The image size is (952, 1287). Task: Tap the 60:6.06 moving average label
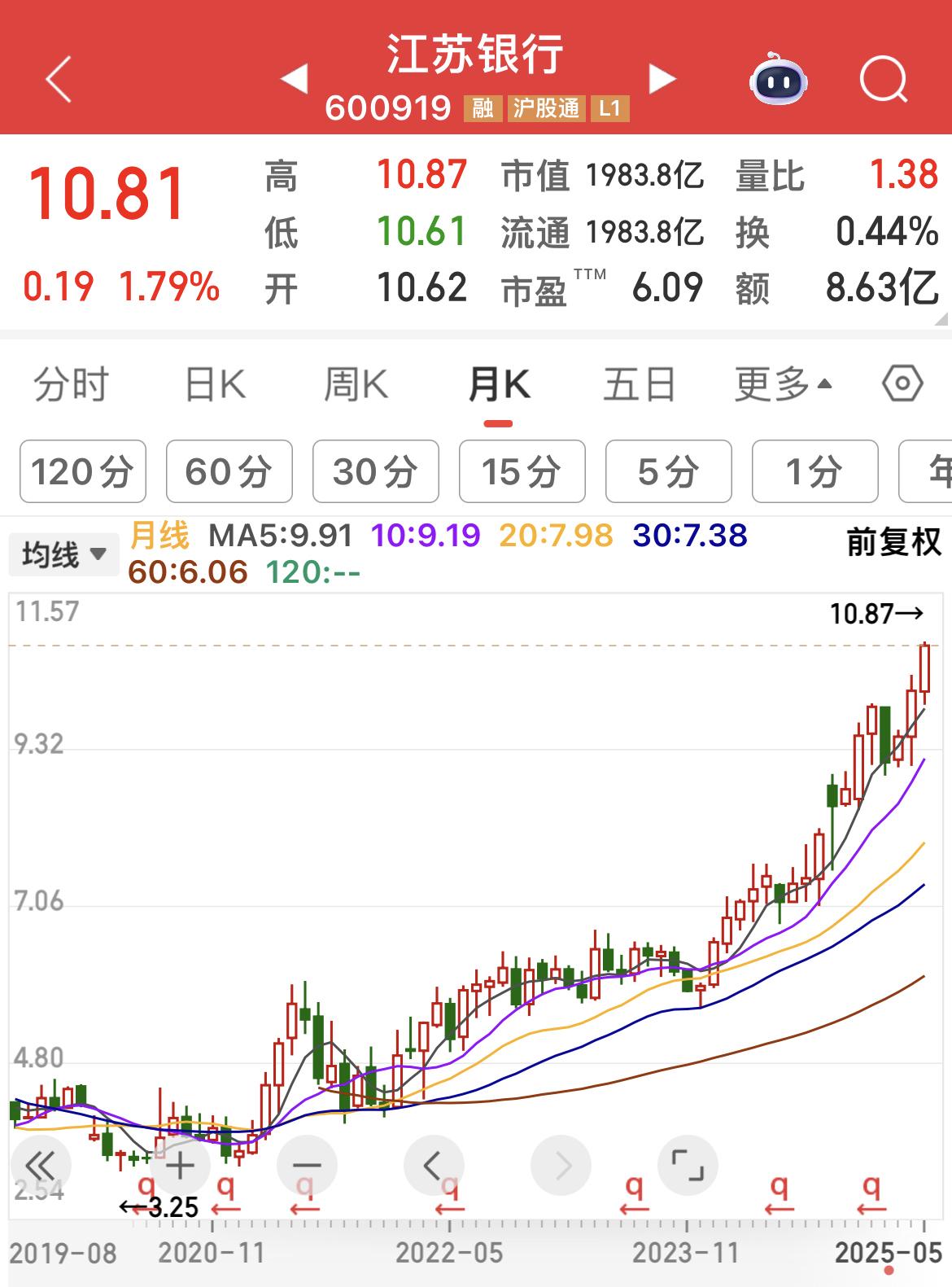click(188, 572)
